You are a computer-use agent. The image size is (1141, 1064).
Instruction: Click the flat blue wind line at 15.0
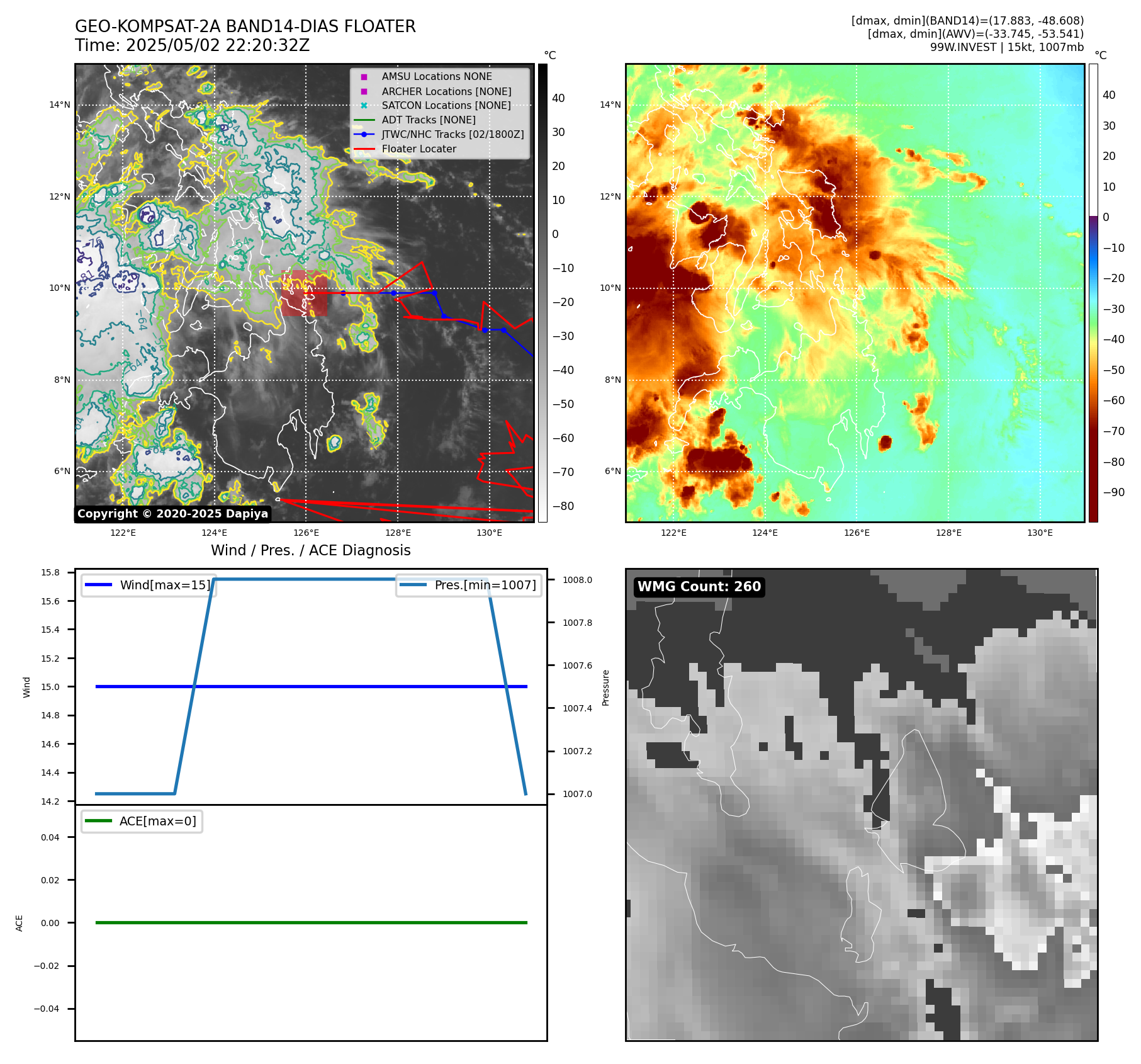311,686
